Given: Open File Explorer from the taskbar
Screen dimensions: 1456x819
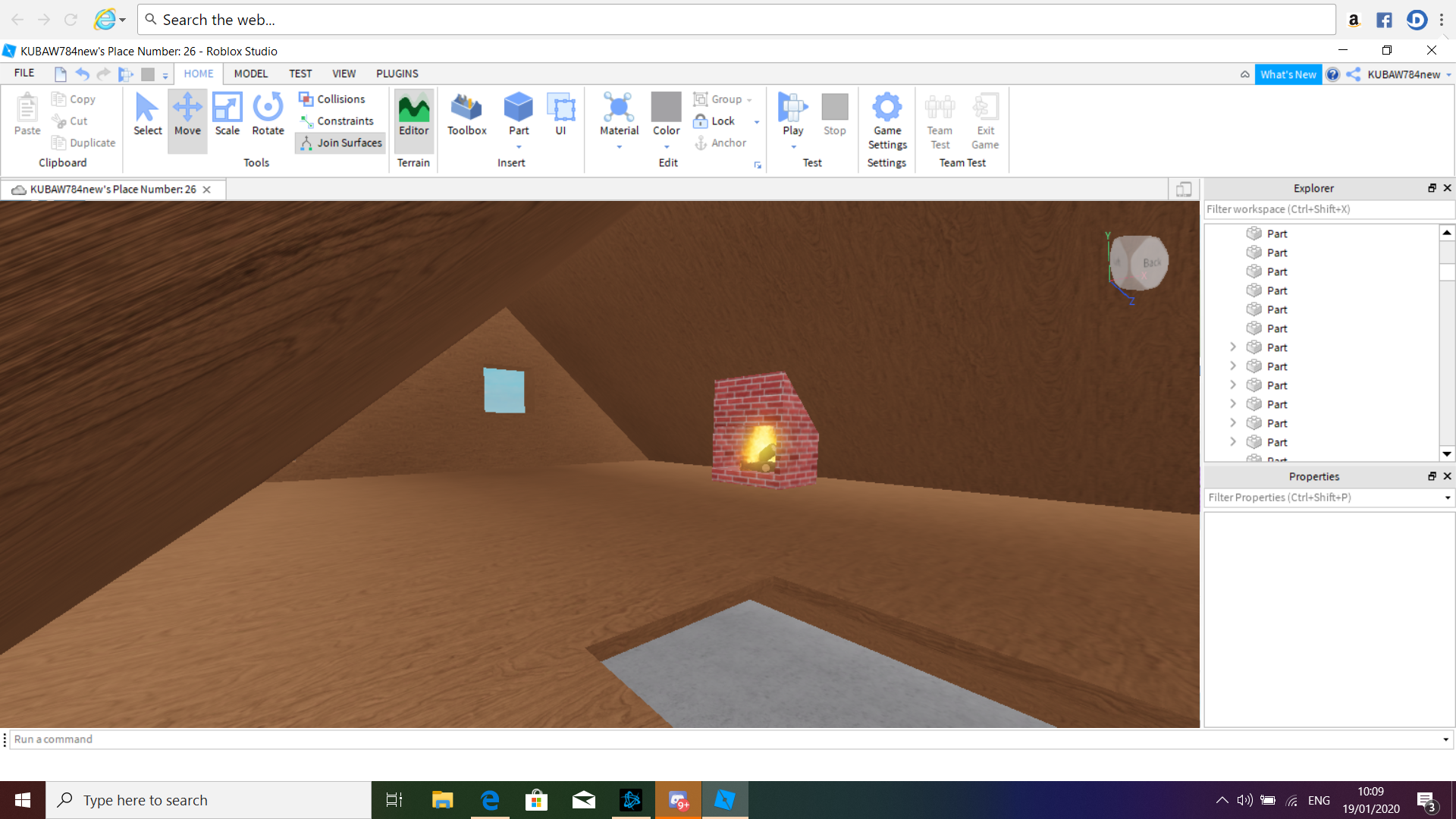Looking at the screenshot, I should pos(442,800).
